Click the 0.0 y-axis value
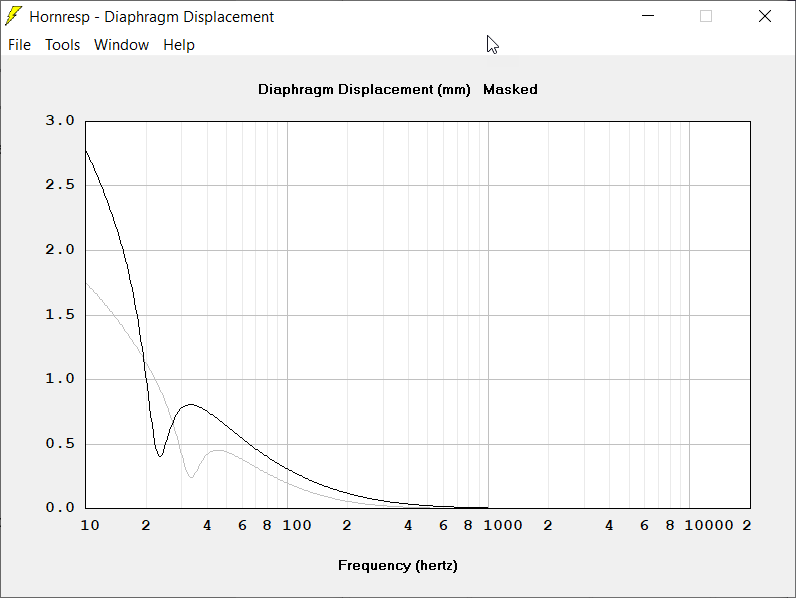The height and width of the screenshot is (598, 796). point(60,508)
